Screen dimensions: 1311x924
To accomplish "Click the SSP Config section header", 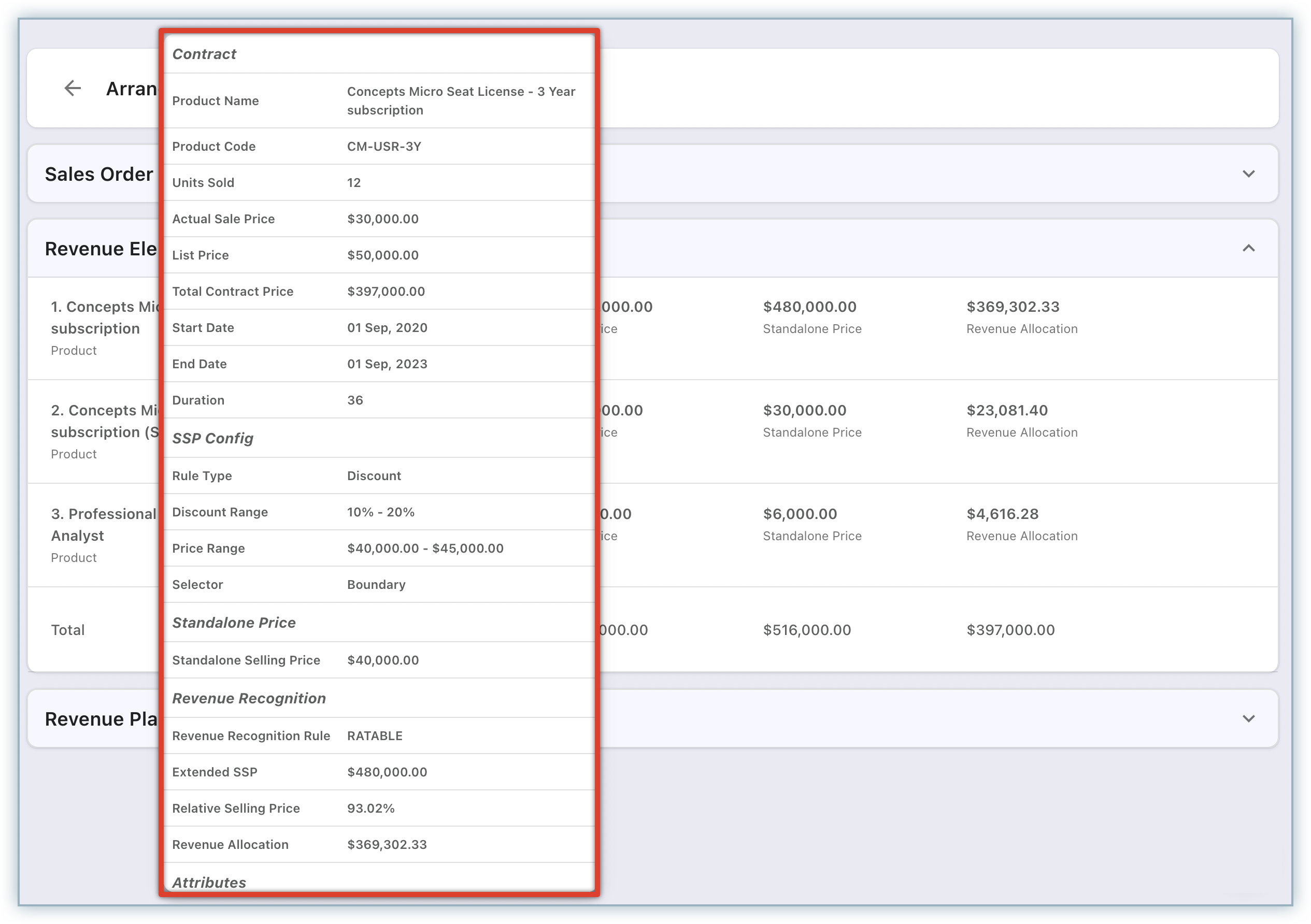I will click(x=212, y=438).
